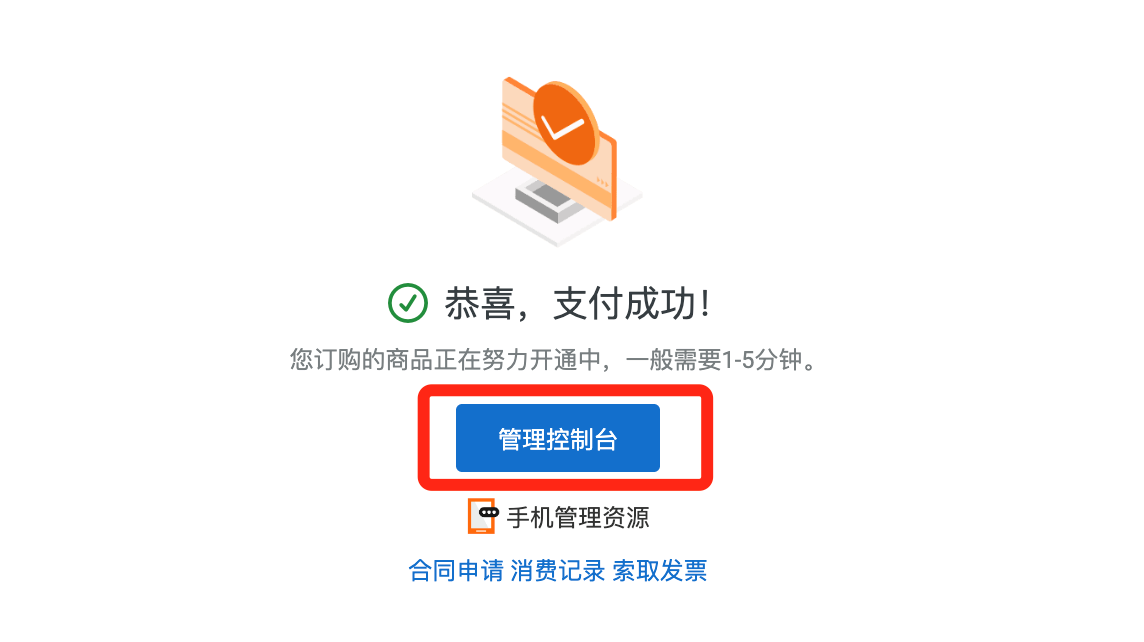The height and width of the screenshot is (642, 1144).
Task: Click the orange mobile phone icon
Action: pyautogui.click(x=482, y=516)
